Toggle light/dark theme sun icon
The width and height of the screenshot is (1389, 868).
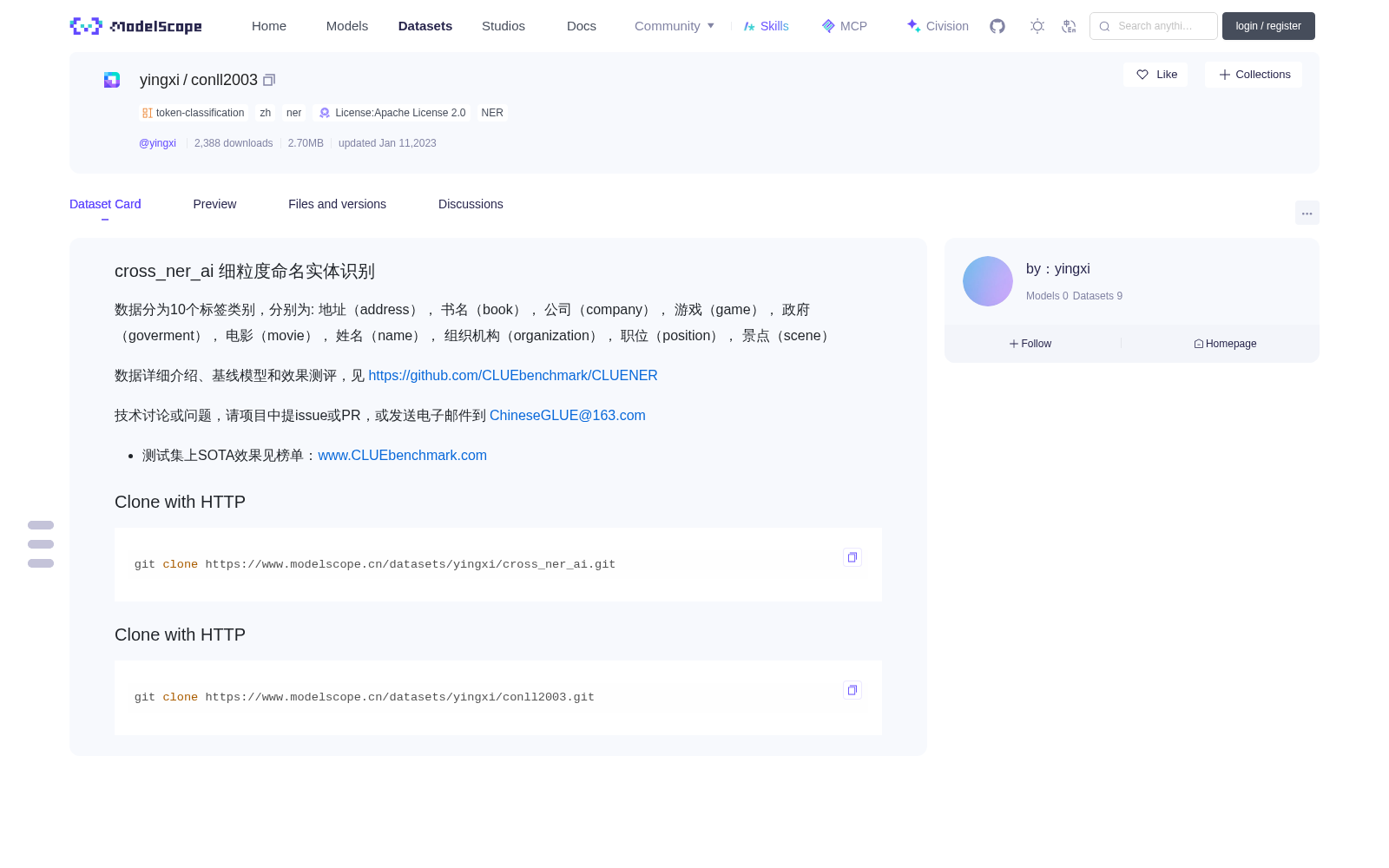1037,26
